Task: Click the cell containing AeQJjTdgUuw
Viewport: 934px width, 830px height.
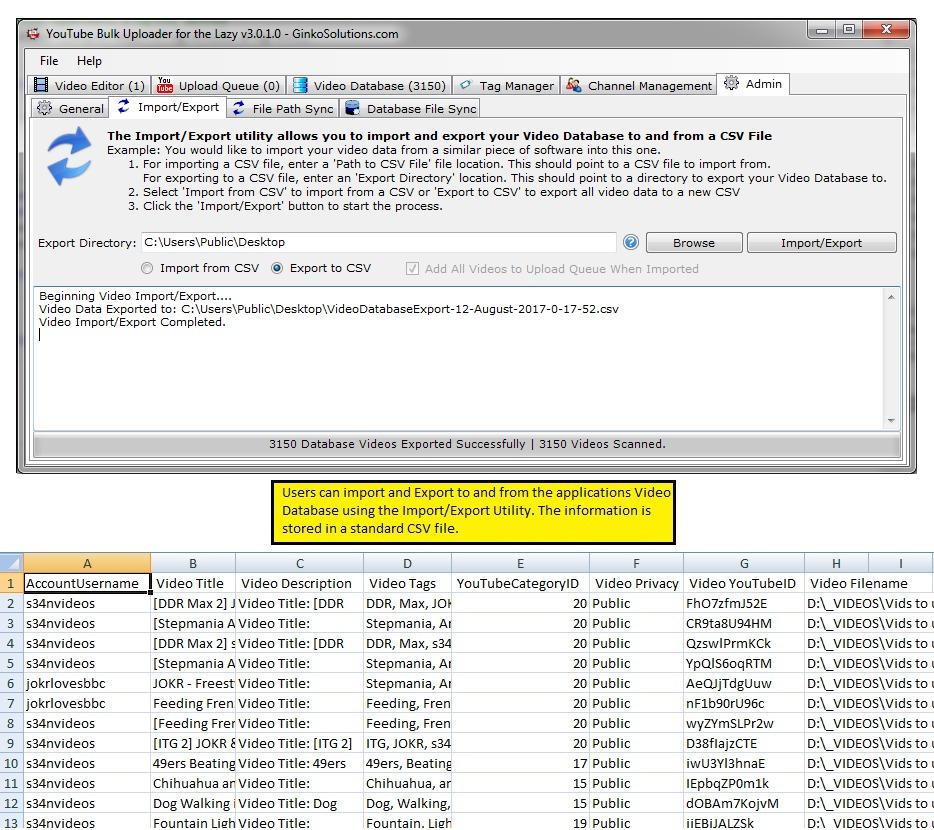Action: tap(744, 683)
